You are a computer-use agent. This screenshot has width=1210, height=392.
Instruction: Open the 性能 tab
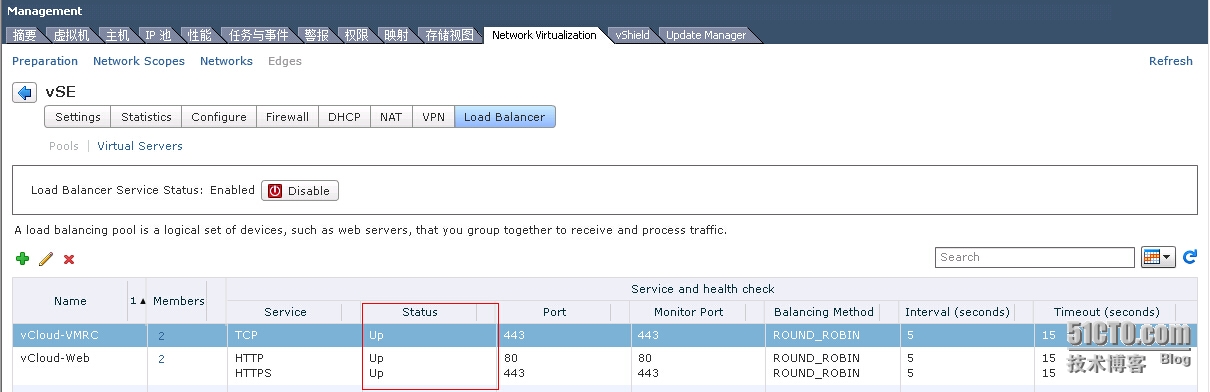click(x=199, y=35)
